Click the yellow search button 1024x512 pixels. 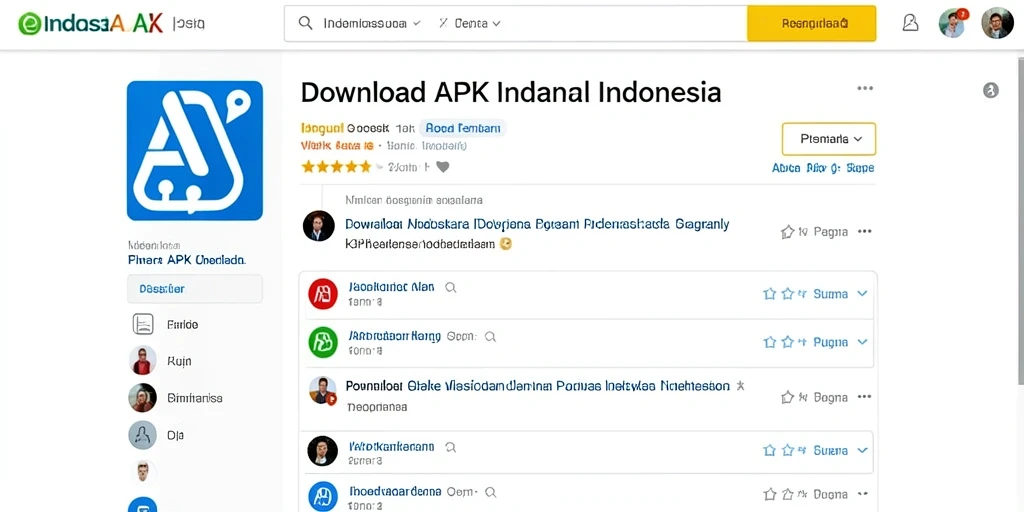pos(811,24)
